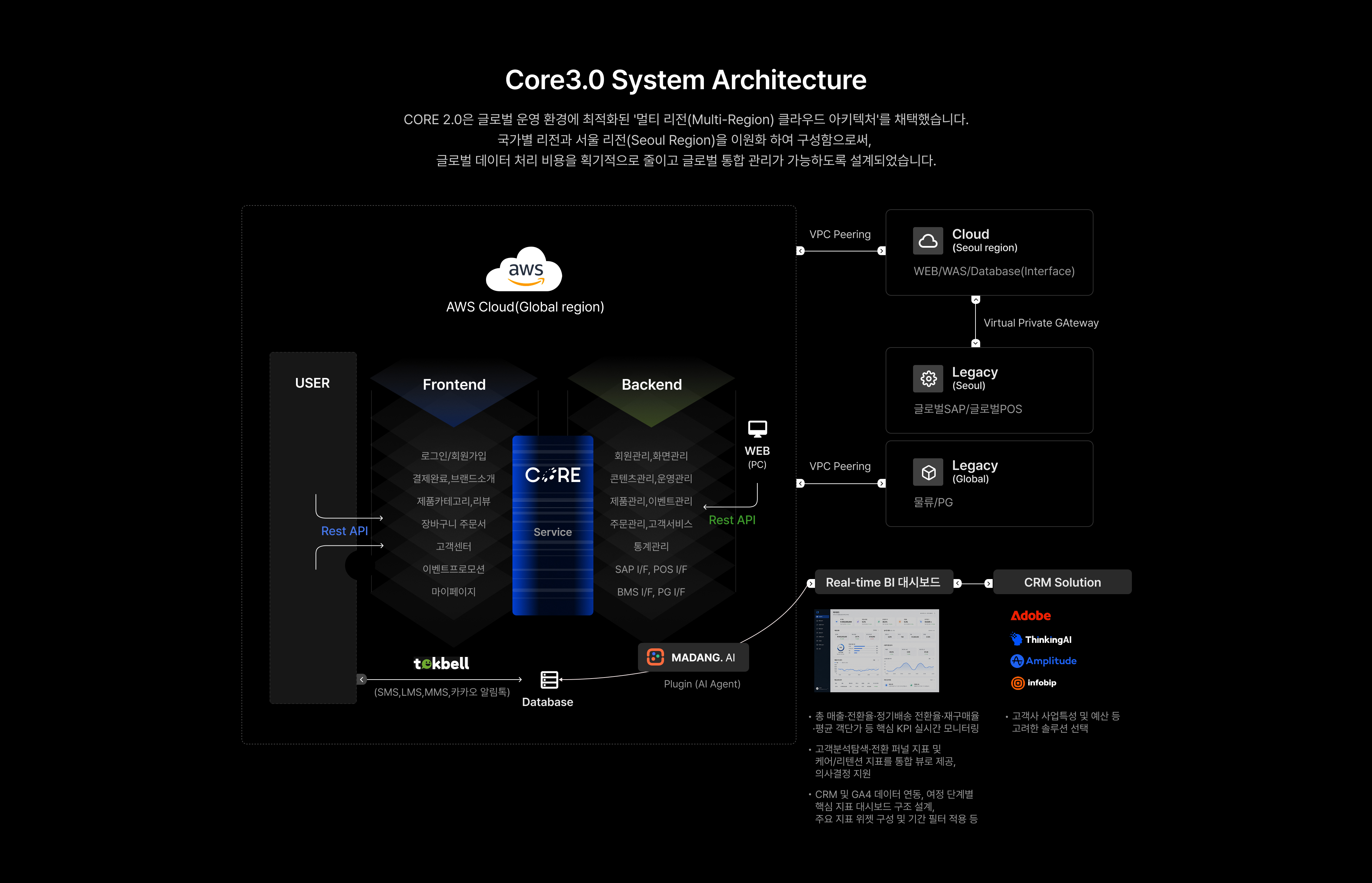The image size is (1372, 883).
Task: Open the BI dashboard preview thumbnail
Action: click(x=876, y=650)
